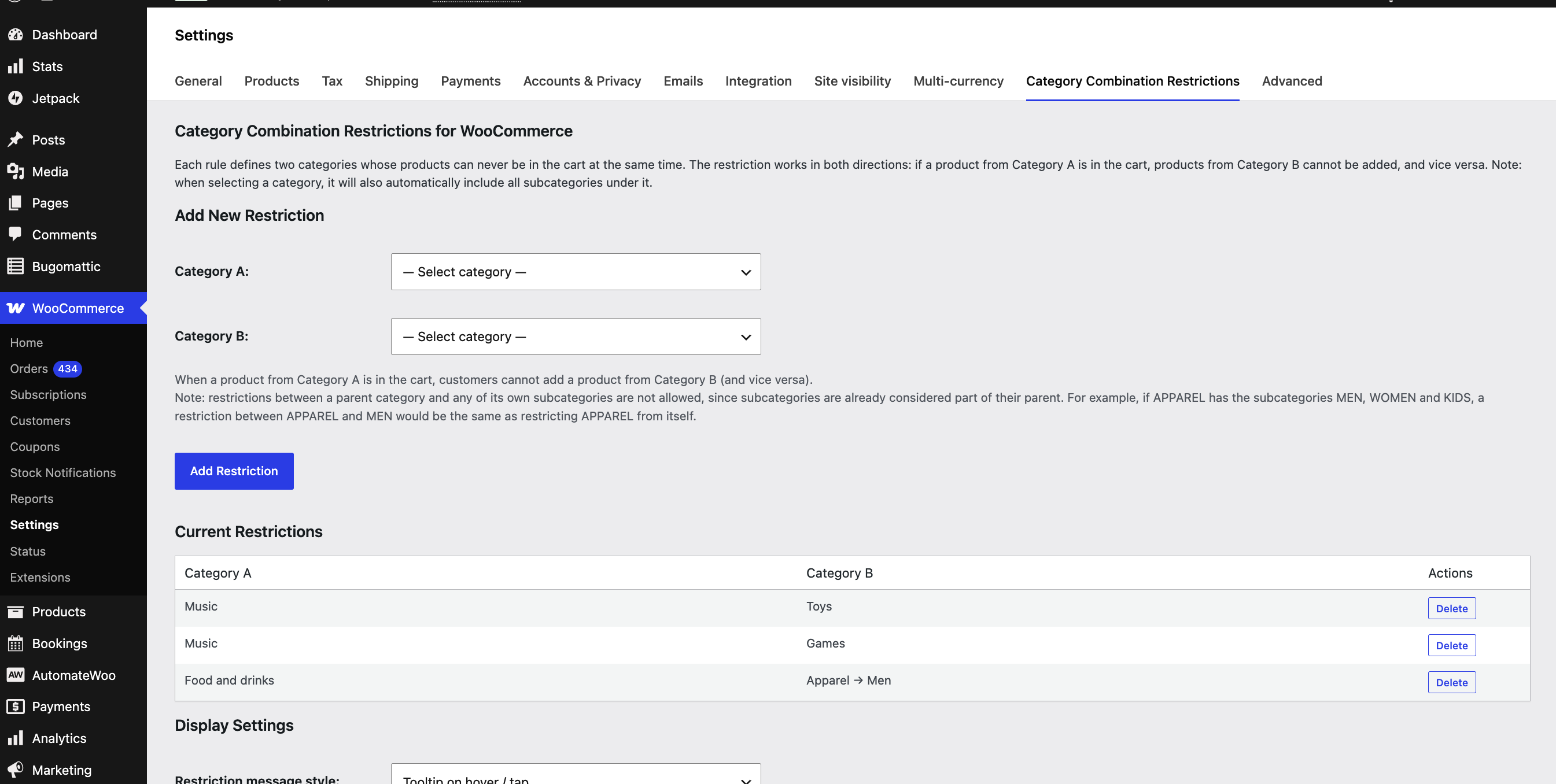Click the 434 orders count badge
The image size is (1556, 784).
(x=68, y=369)
